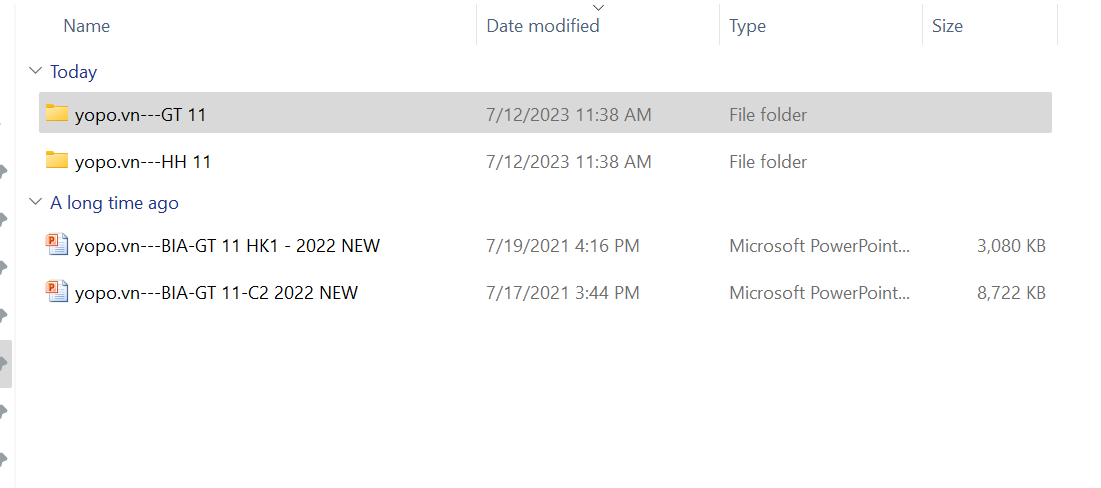The height and width of the screenshot is (488, 1101).
Task: Click the PowerPoint icon for BIA-GT 11 HK1
Action: pyautogui.click(x=57, y=244)
